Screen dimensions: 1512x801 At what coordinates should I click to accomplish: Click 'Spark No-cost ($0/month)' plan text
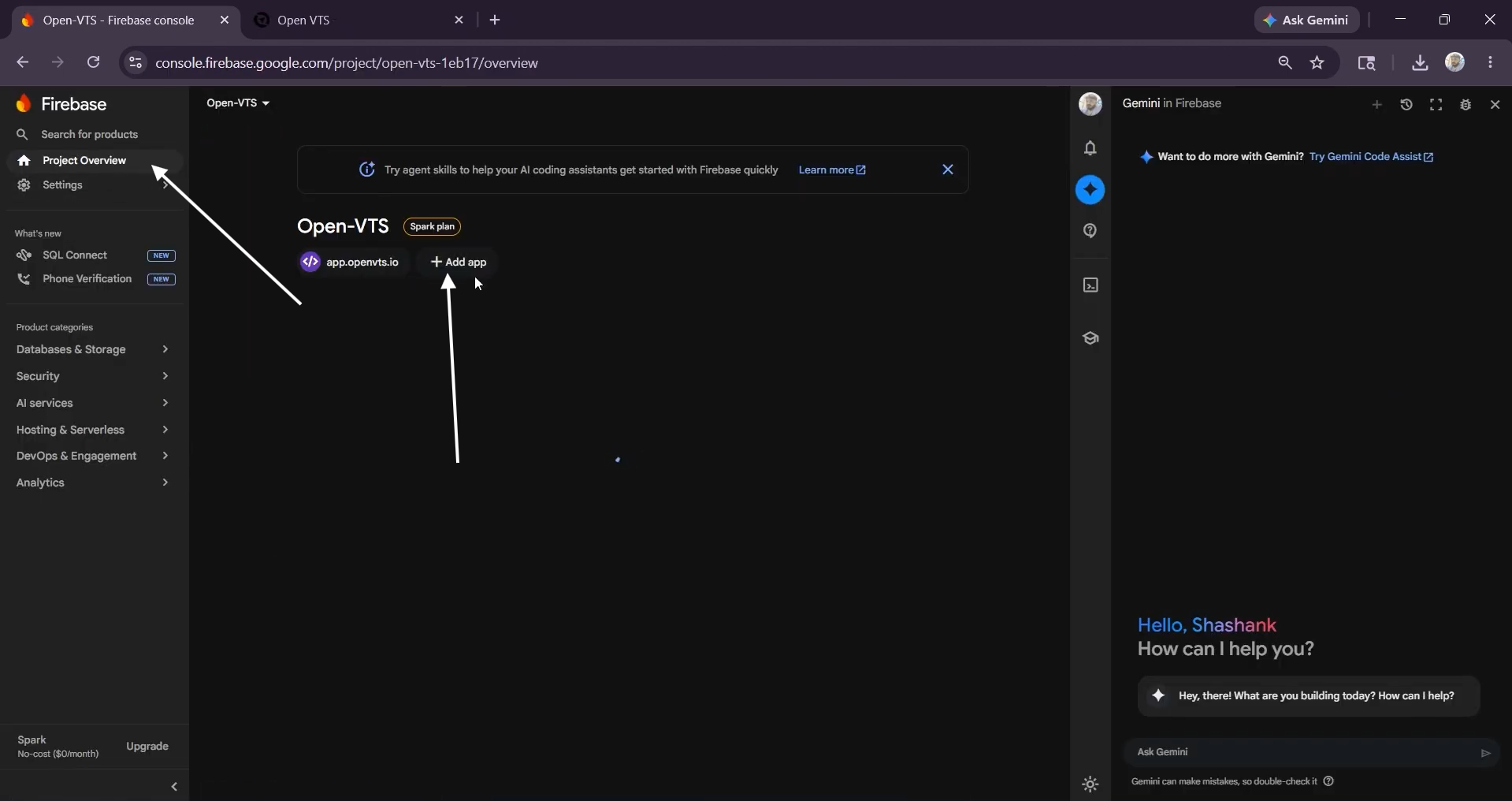(58, 747)
